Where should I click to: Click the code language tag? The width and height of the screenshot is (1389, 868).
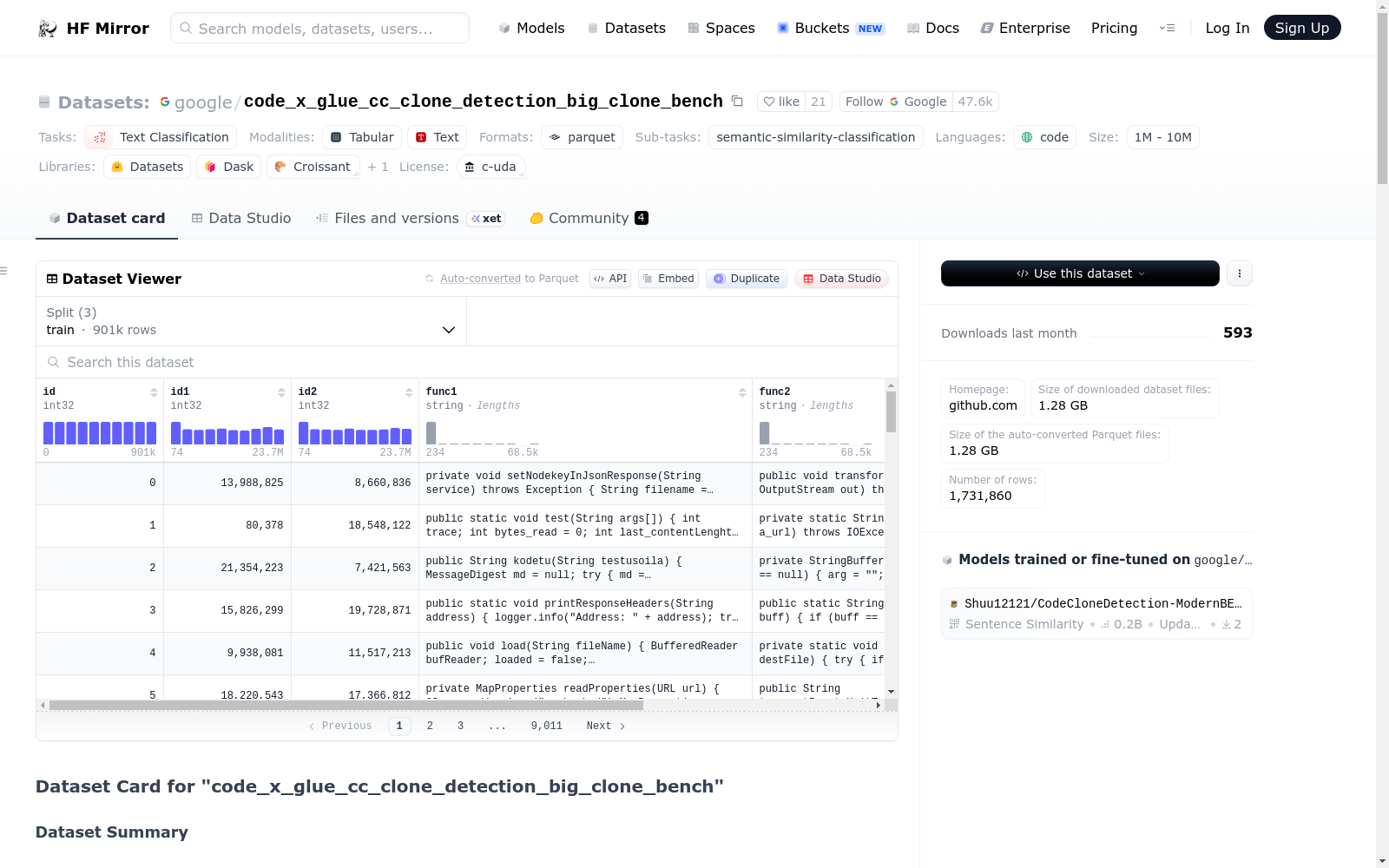(x=1044, y=137)
